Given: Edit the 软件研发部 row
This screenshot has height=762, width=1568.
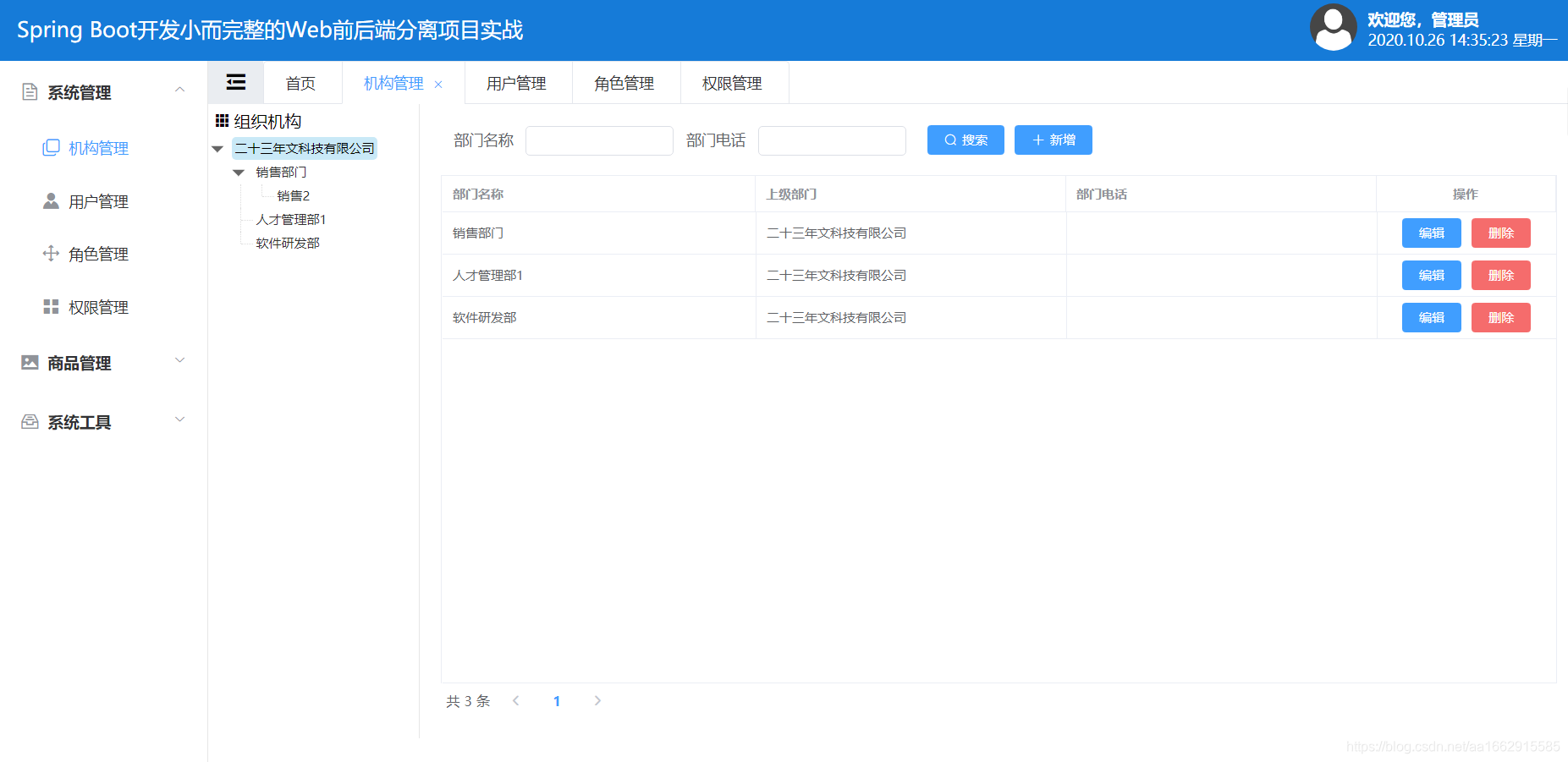Looking at the screenshot, I should [x=1432, y=317].
